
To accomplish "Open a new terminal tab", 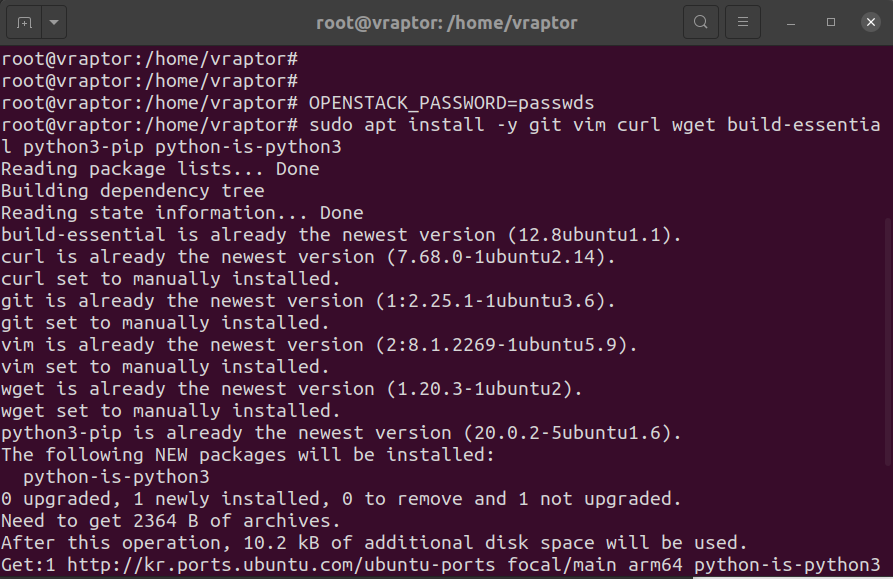I will [24, 22].
